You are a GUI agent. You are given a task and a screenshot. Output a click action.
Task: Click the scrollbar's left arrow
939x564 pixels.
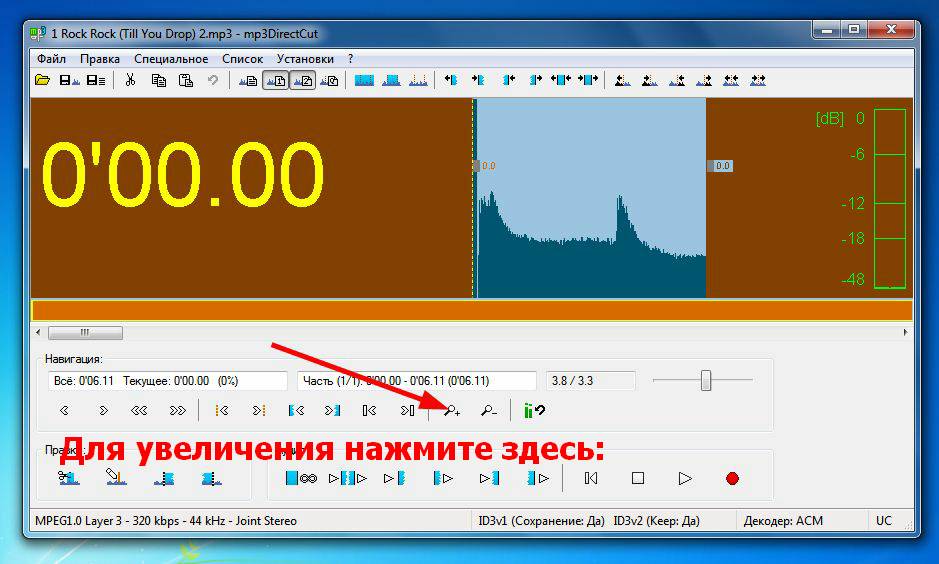[x=38, y=332]
